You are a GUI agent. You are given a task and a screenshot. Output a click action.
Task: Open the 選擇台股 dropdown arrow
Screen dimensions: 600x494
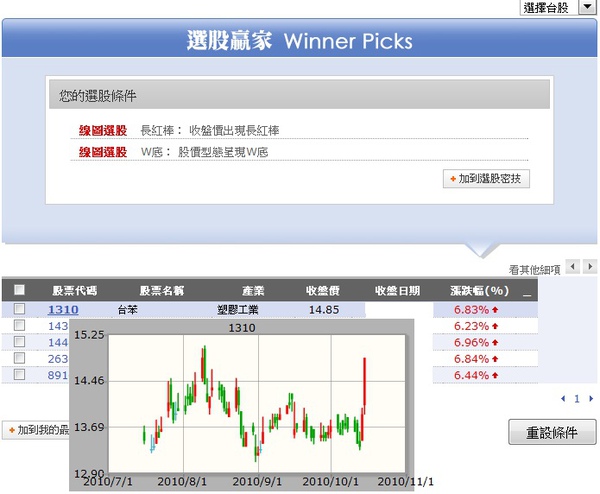pos(588,7)
